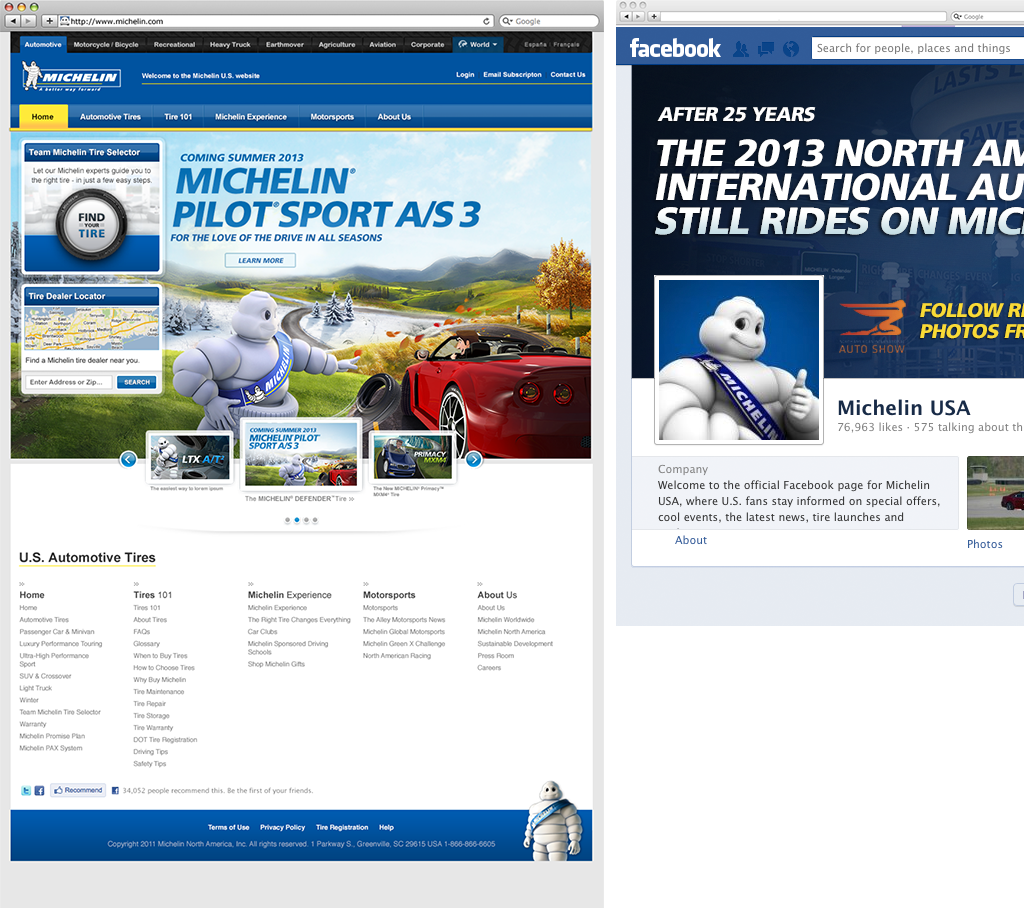
Task: Show next carousel slide with right arrow
Action: 474,459
